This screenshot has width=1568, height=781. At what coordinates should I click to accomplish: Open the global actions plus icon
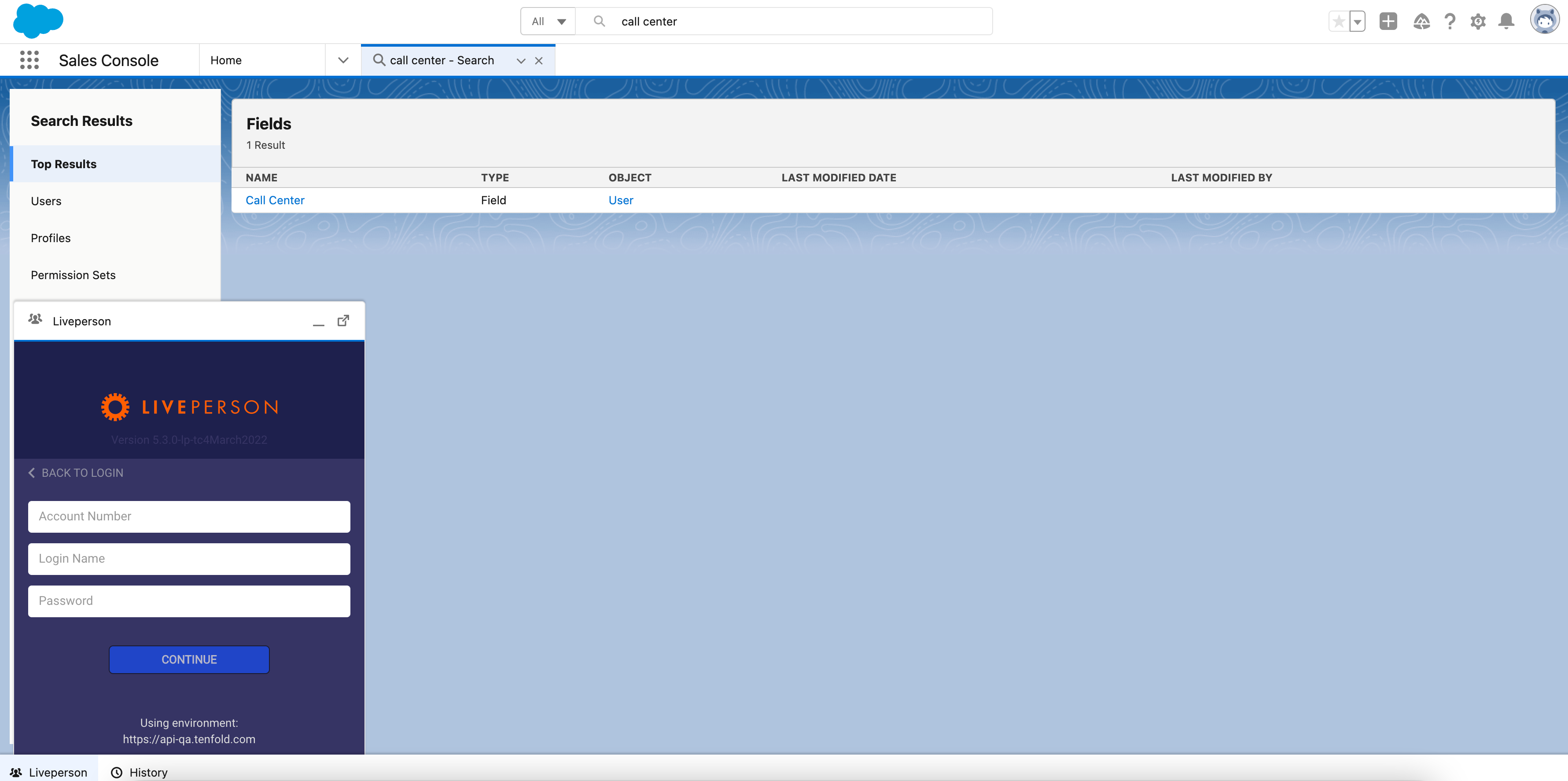pyautogui.click(x=1388, y=21)
